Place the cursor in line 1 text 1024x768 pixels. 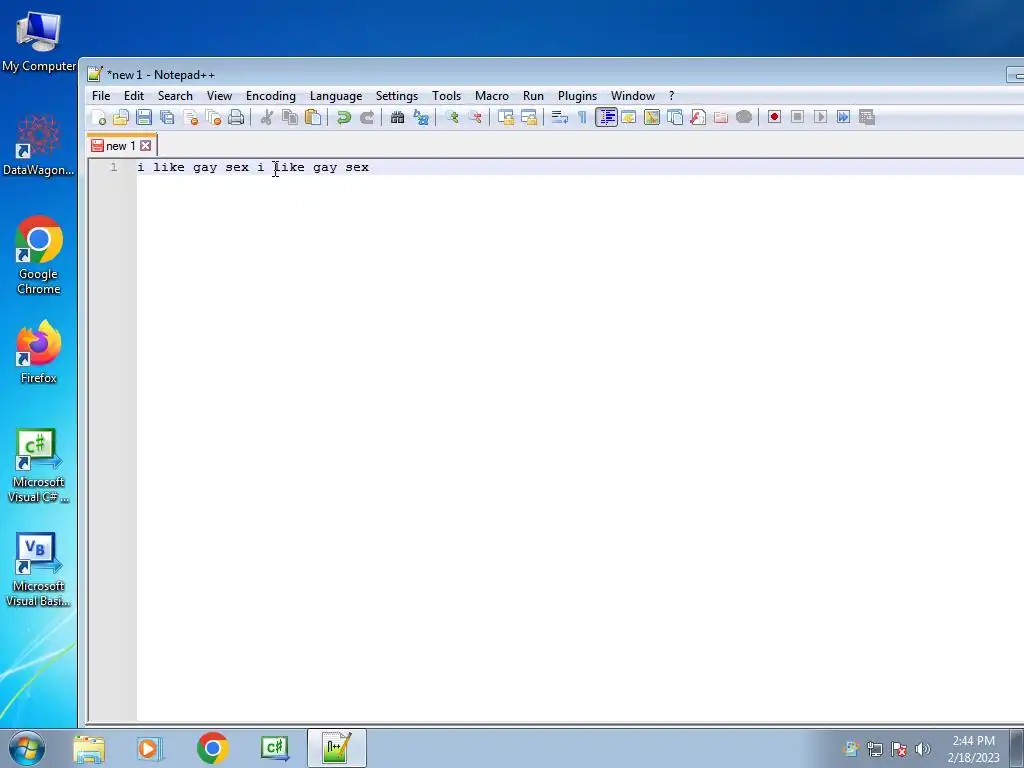click(253, 168)
